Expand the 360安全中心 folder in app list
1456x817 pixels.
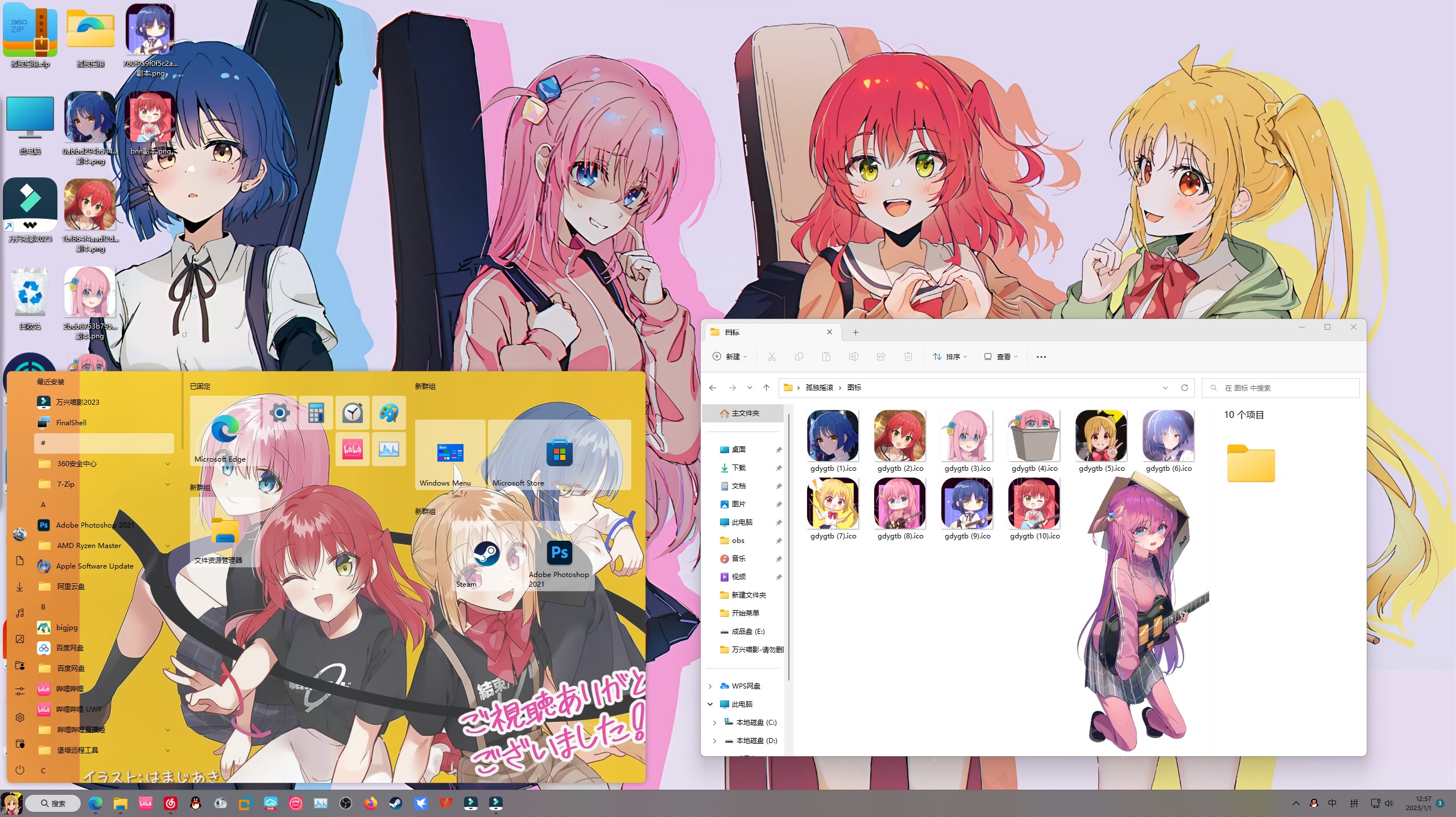tap(168, 464)
